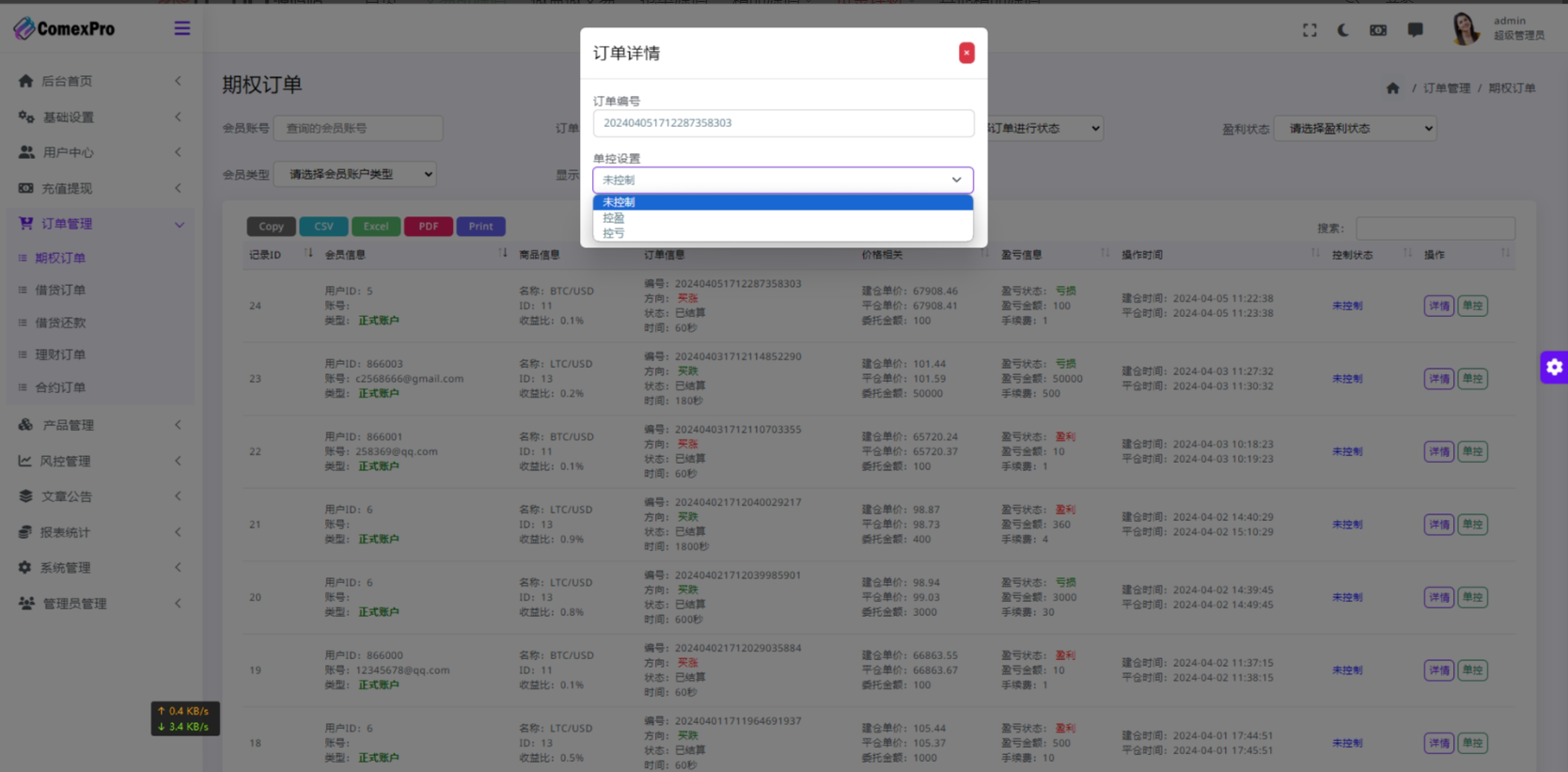Open the floating purple settings gear
1568x772 pixels.
1554,367
